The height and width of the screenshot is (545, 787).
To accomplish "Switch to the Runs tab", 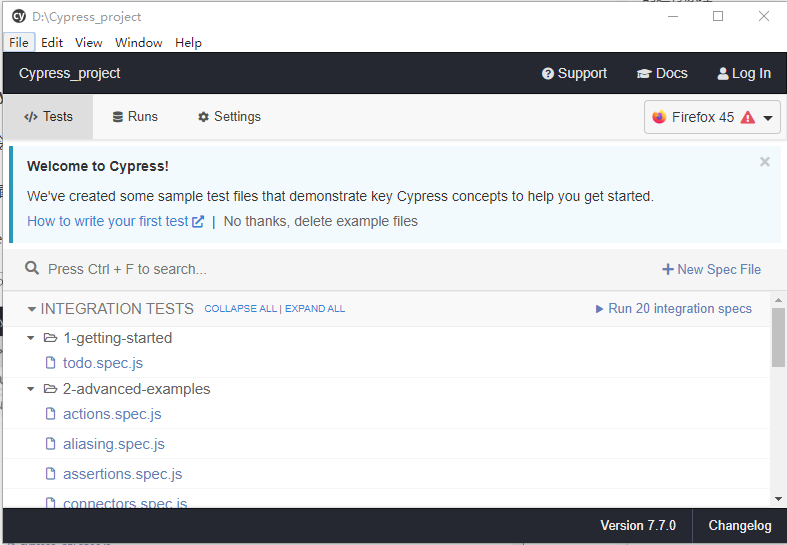I will 135,117.
